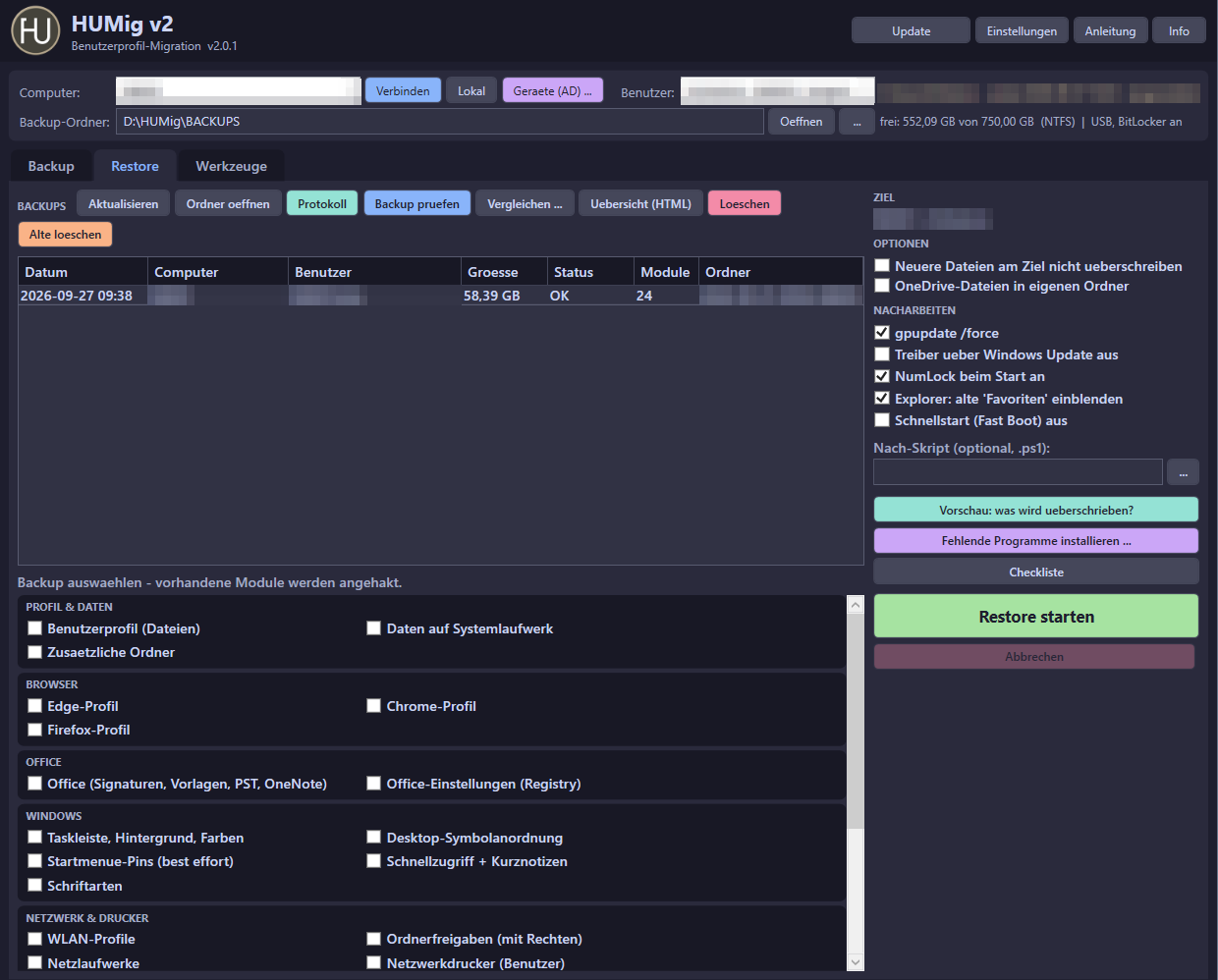1218x980 pixels.
Task: Switch to the Backup tab
Action: pyautogui.click(x=51, y=166)
